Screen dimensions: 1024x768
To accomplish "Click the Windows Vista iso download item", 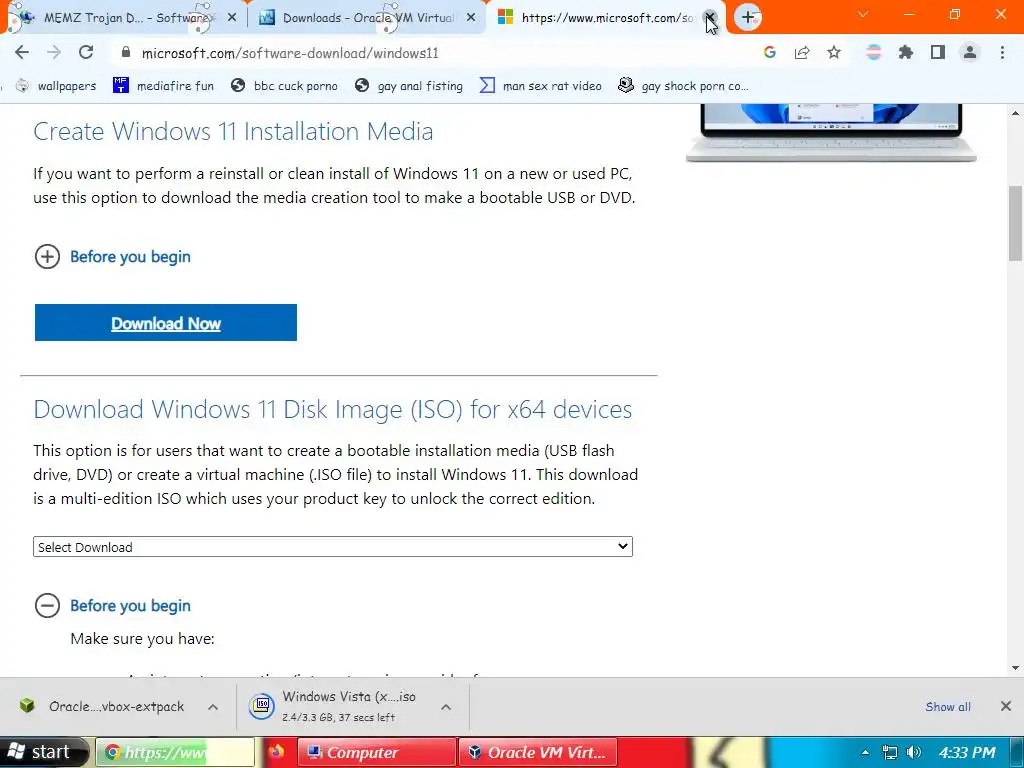I will (x=340, y=707).
